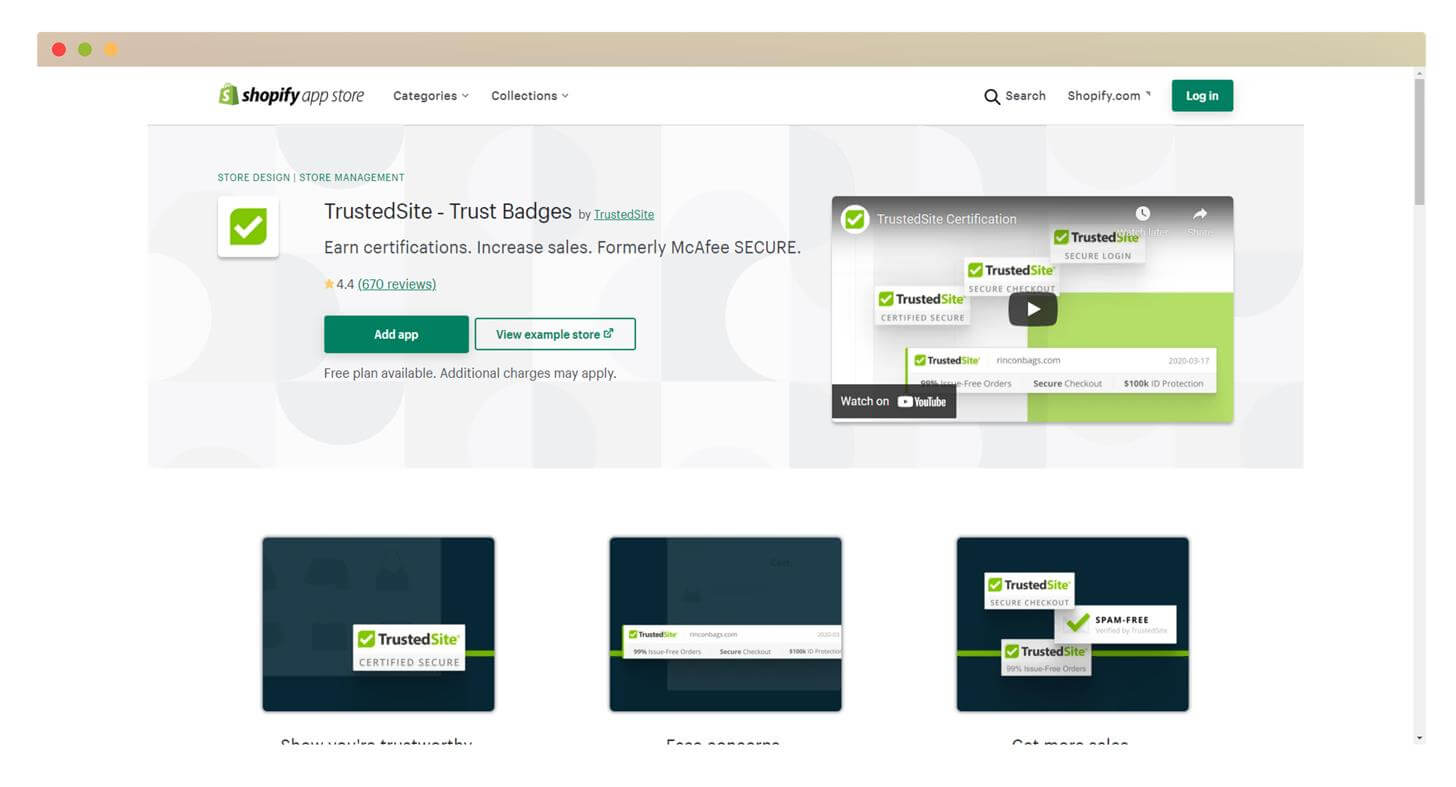This screenshot has width=1456, height=787.
Task: Open the TrustedSite developer link
Action: click(x=624, y=214)
